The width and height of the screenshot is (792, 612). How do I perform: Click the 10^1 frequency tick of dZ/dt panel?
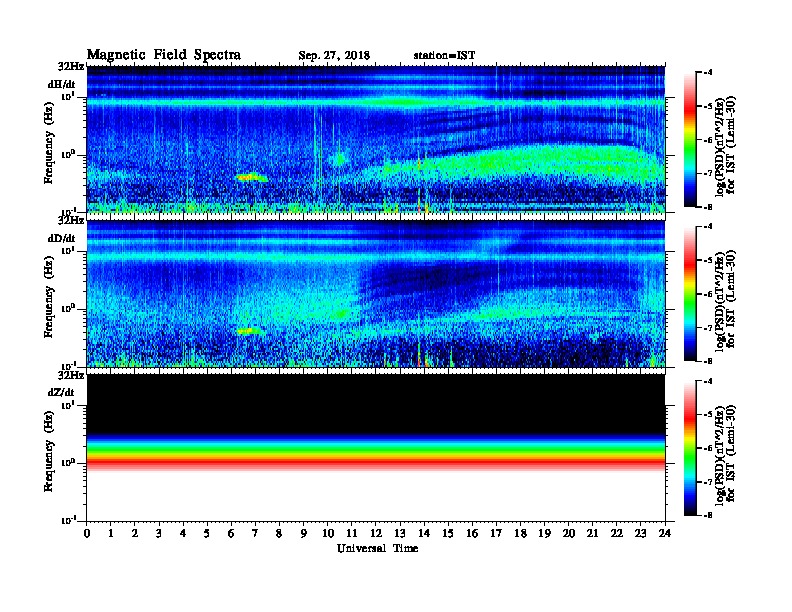68,404
